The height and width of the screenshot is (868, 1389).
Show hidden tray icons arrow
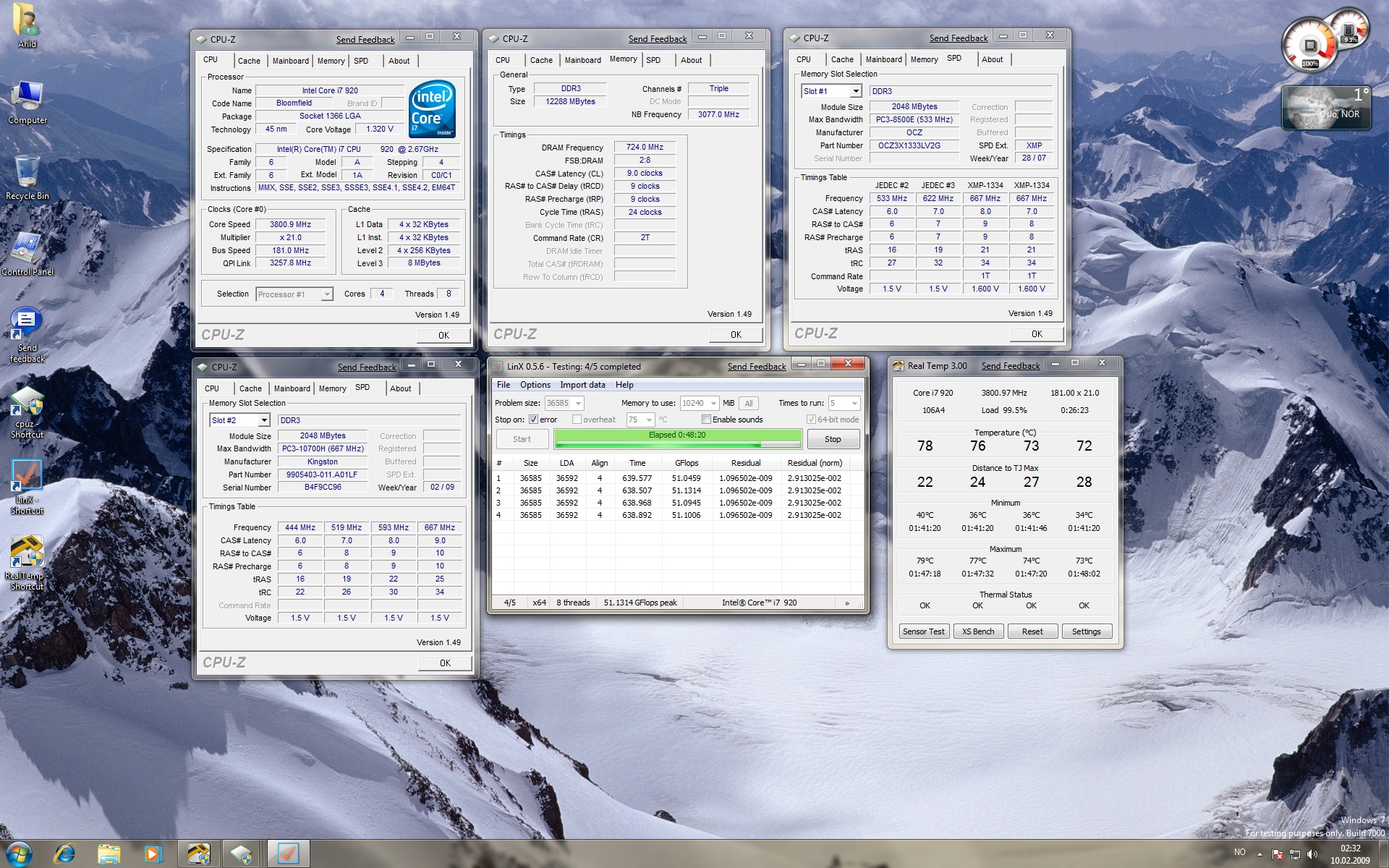click(x=1260, y=854)
